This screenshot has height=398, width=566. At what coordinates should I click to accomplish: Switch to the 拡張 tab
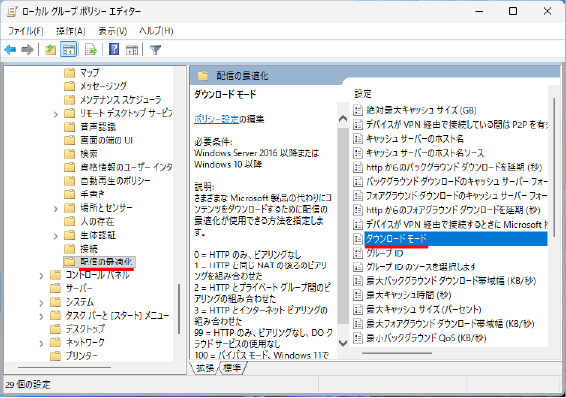tap(205, 368)
